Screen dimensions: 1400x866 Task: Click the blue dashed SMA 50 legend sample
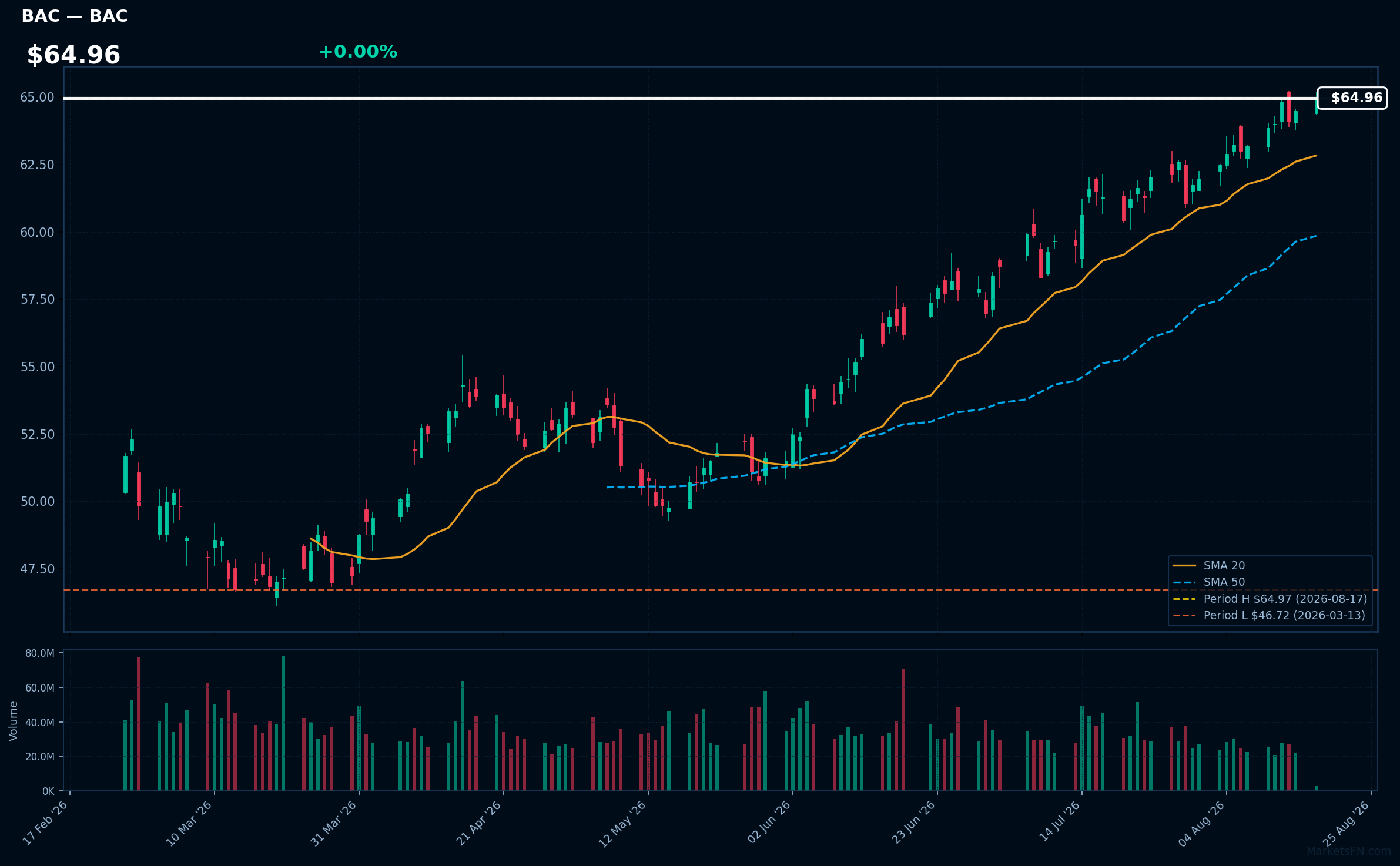[1184, 582]
